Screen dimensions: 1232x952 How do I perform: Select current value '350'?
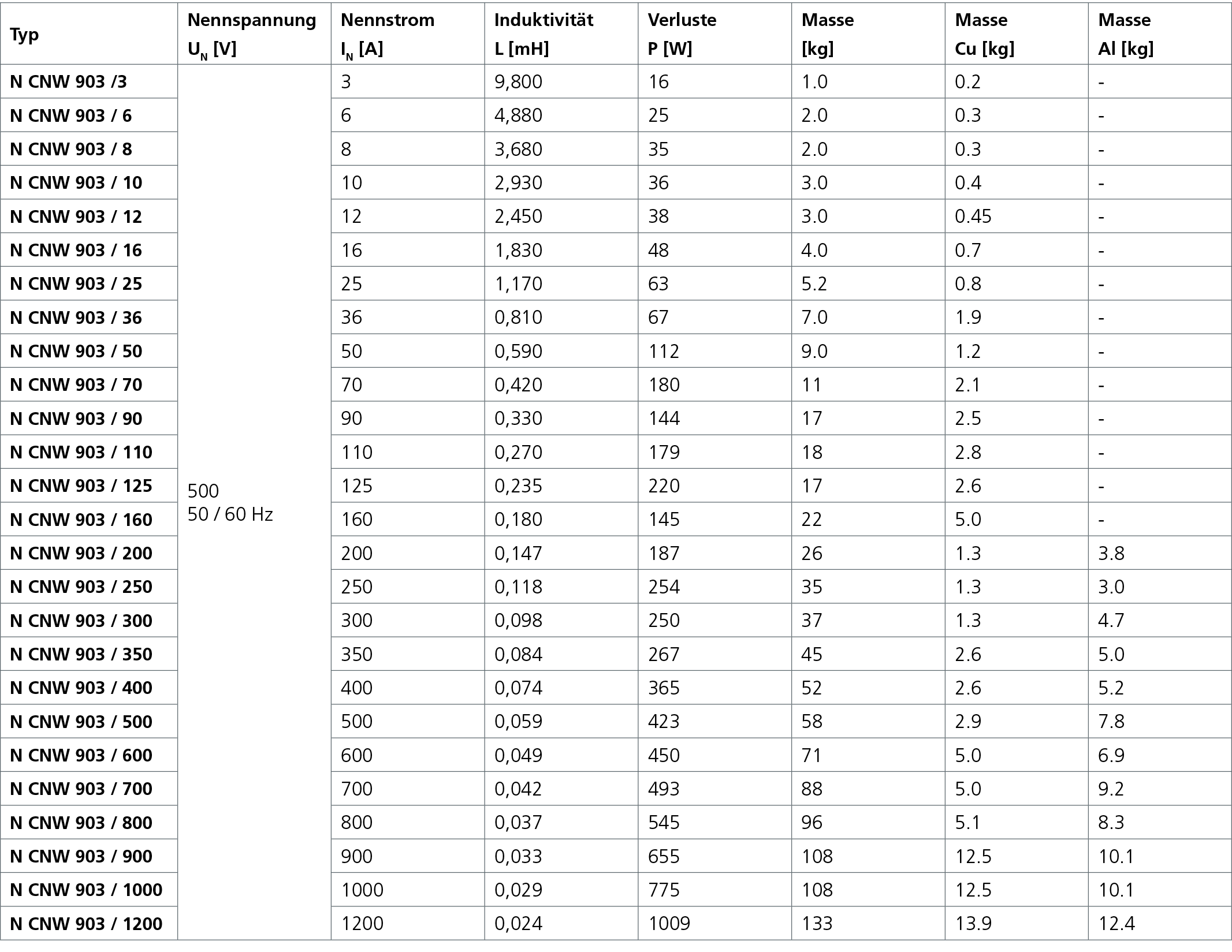pos(357,654)
